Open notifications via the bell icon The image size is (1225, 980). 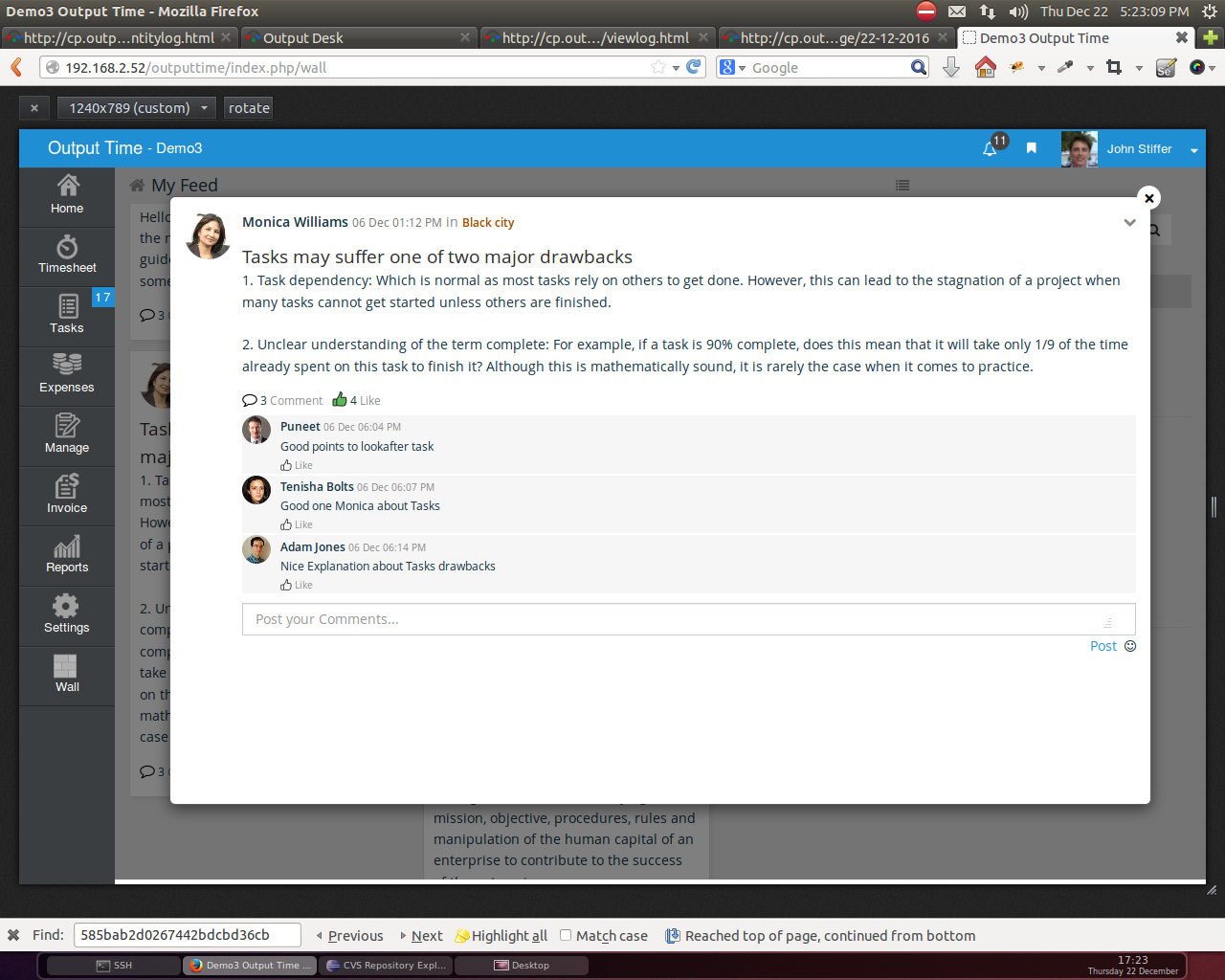pyautogui.click(x=989, y=149)
